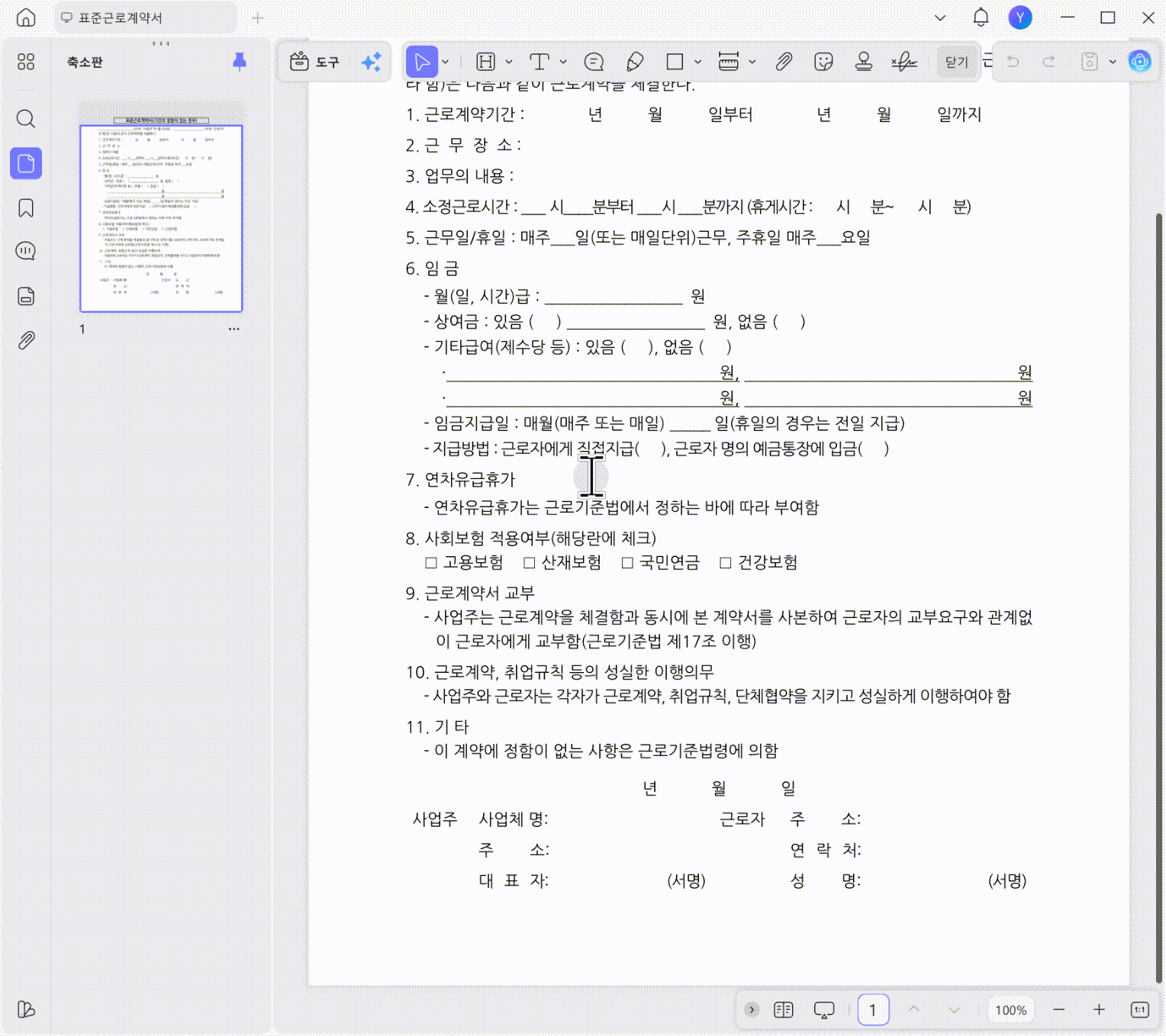Open the UPDF AI icon at toolbar end
This screenshot has height=1036, width=1166.
[x=1140, y=62]
